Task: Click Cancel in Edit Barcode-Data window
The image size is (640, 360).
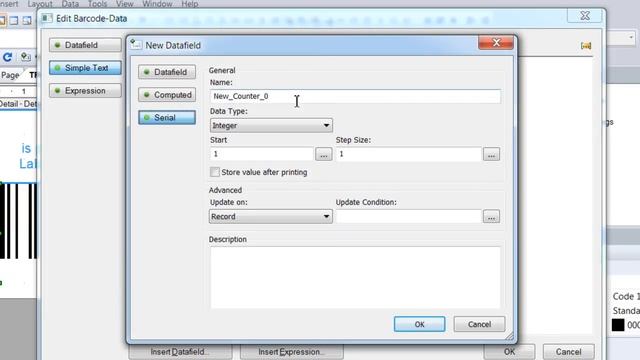Action: 568,352
